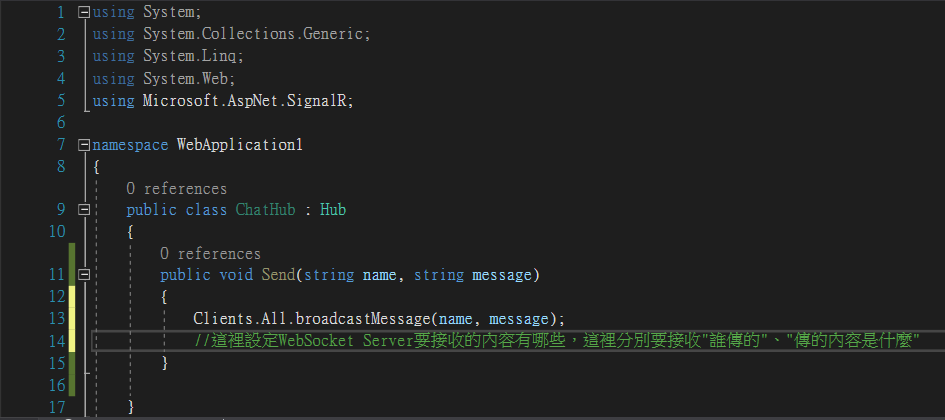Collapse the using directives block
Viewport: 945px width, 420px height.
[84, 11]
